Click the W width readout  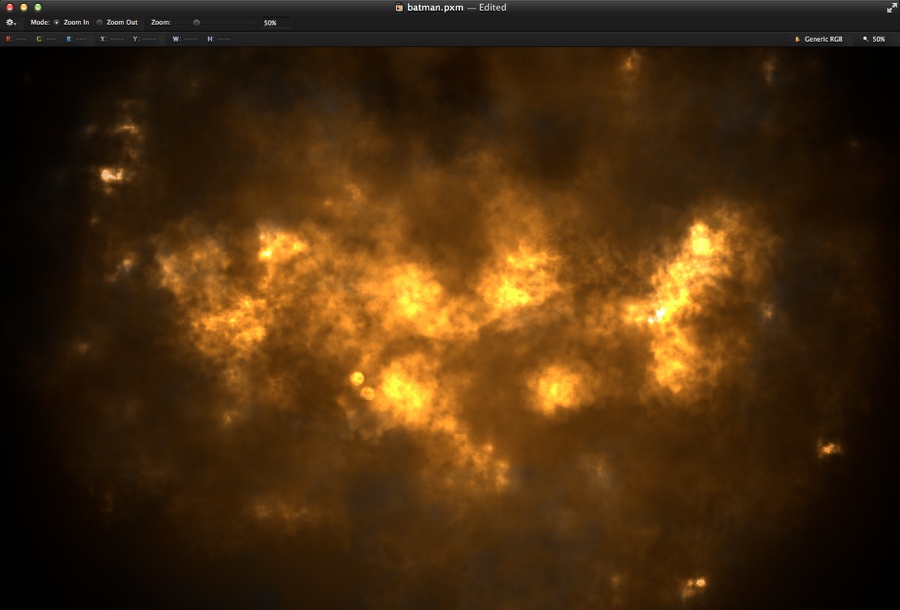point(185,39)
